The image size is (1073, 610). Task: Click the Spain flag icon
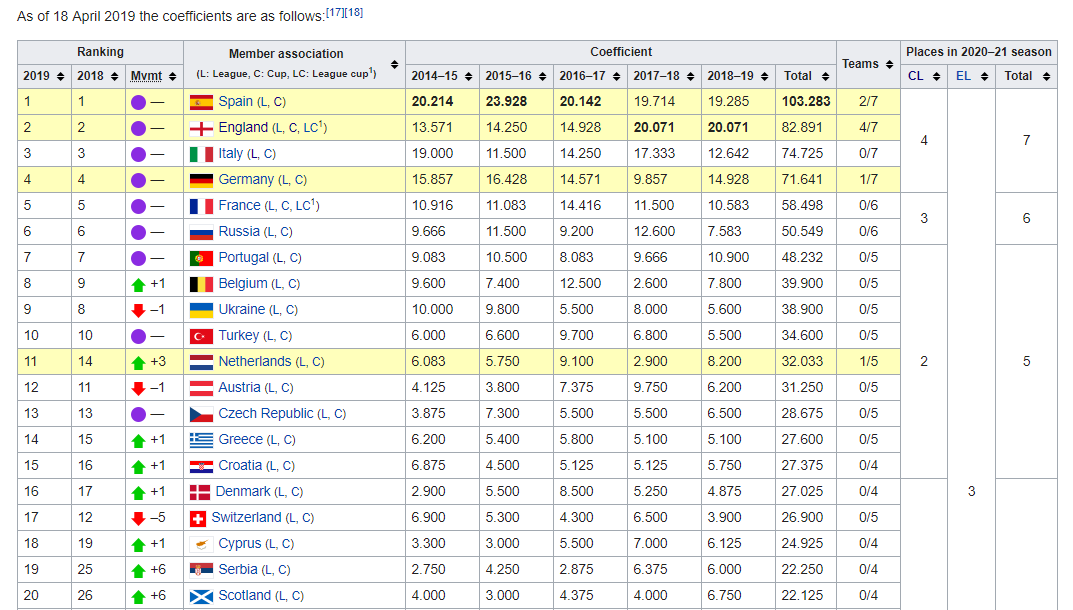pyautogui.click(x=201, y=103)
